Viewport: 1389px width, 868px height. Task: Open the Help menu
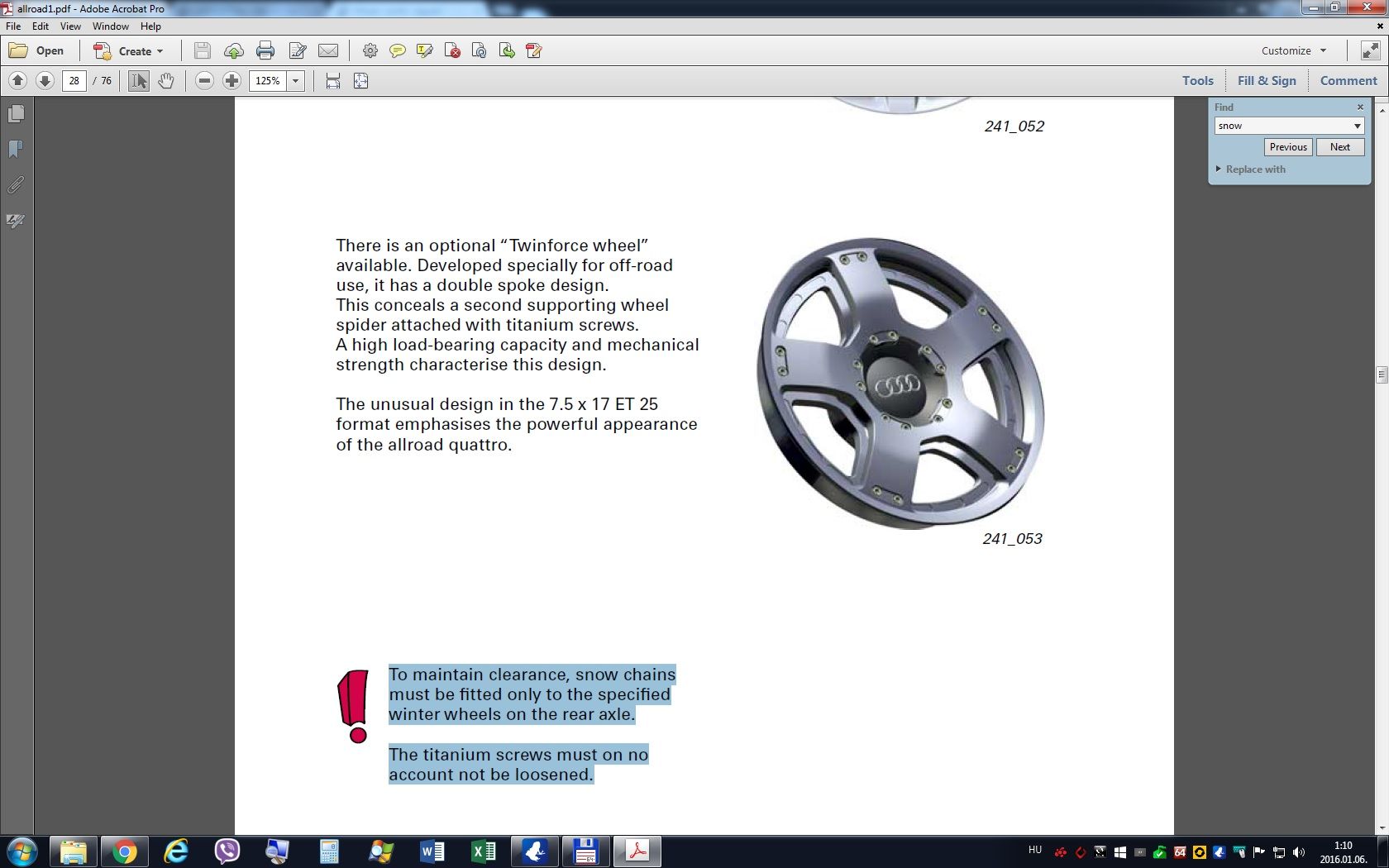(x=150, y=26)
